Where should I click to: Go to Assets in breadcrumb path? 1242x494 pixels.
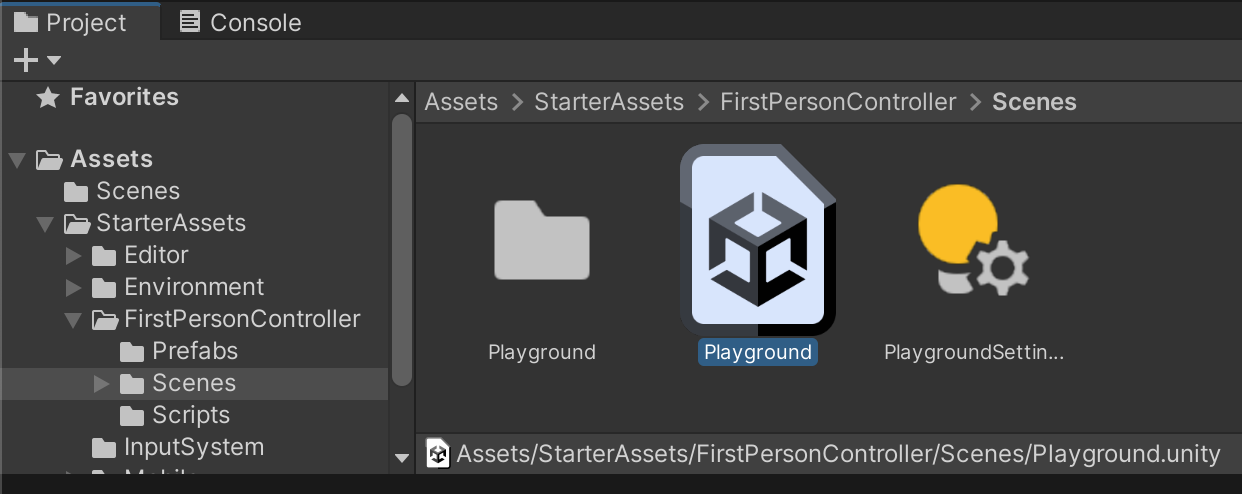(x=461, y=102)
